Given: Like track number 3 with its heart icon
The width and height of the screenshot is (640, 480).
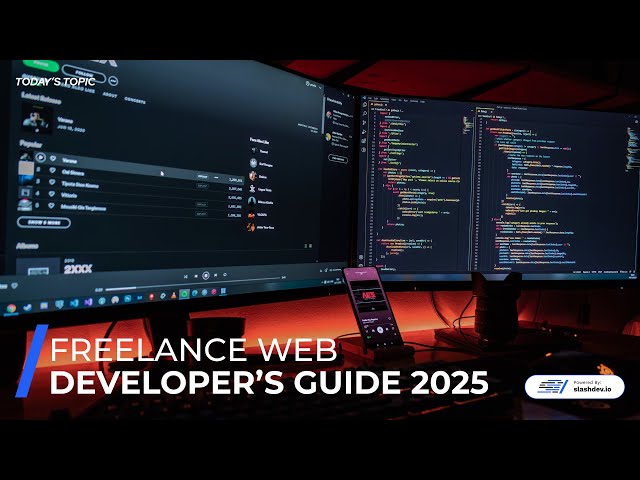Looking at the screenshot, I should coord(52,182).
